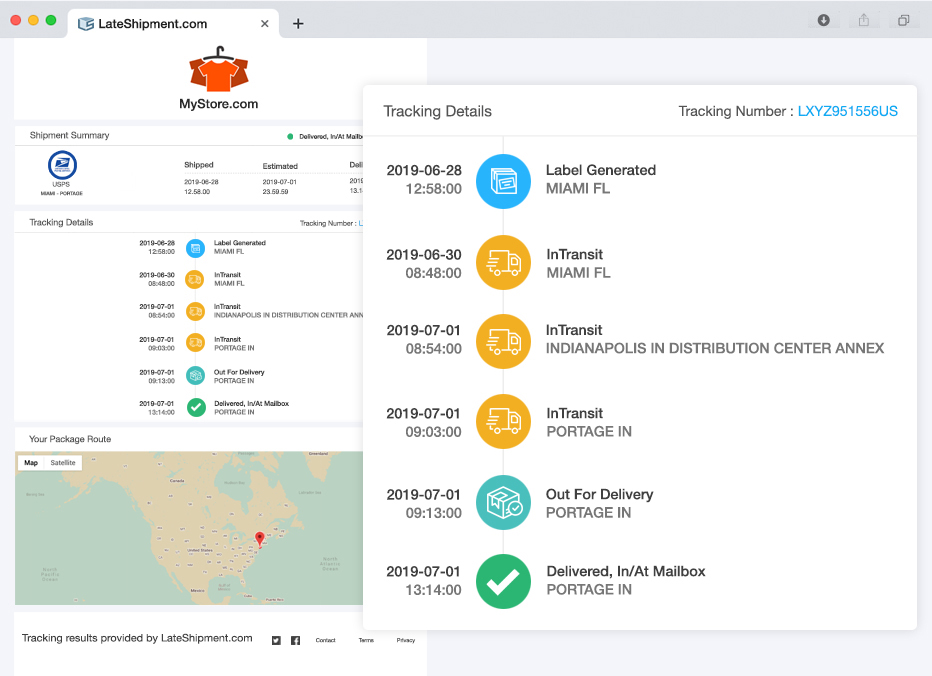
Task: Click the teal Out For Delivery icon in enlarged panel
Action: coord(503,502)
